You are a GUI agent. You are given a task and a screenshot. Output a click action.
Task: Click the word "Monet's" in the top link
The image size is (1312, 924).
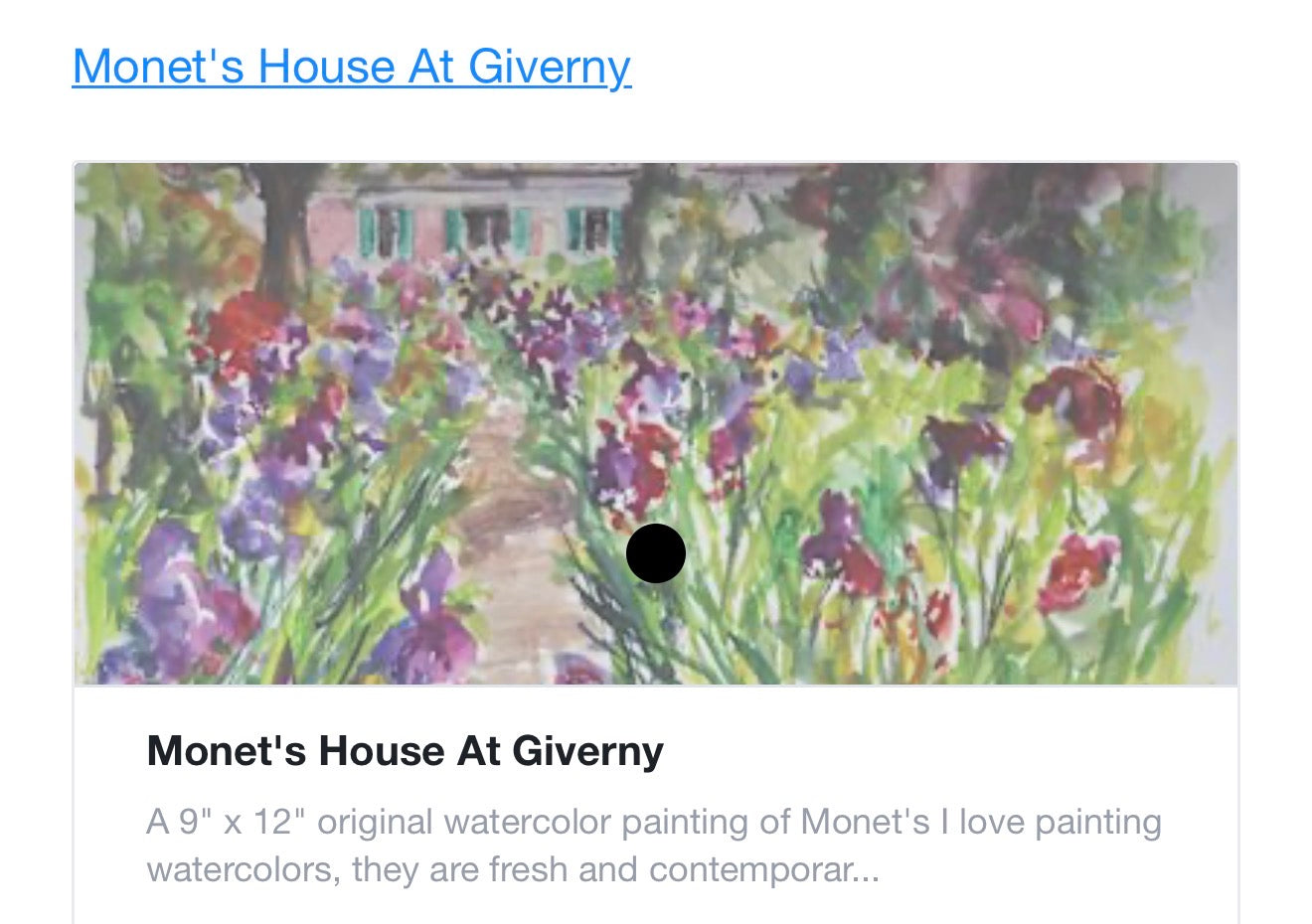pos(158,68)
